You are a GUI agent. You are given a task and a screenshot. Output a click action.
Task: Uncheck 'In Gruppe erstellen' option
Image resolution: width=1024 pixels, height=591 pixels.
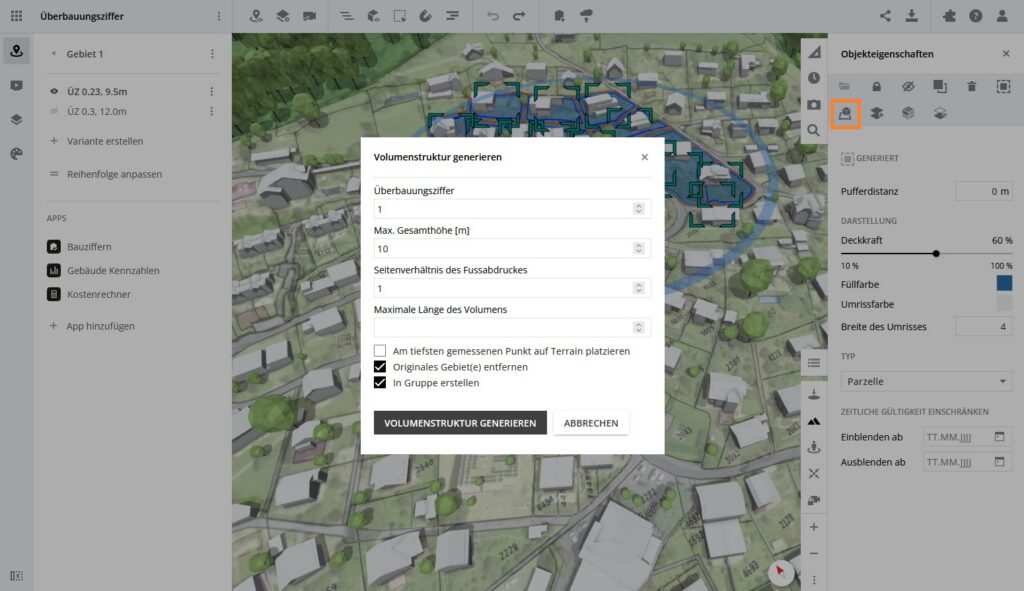click(380, 383)
